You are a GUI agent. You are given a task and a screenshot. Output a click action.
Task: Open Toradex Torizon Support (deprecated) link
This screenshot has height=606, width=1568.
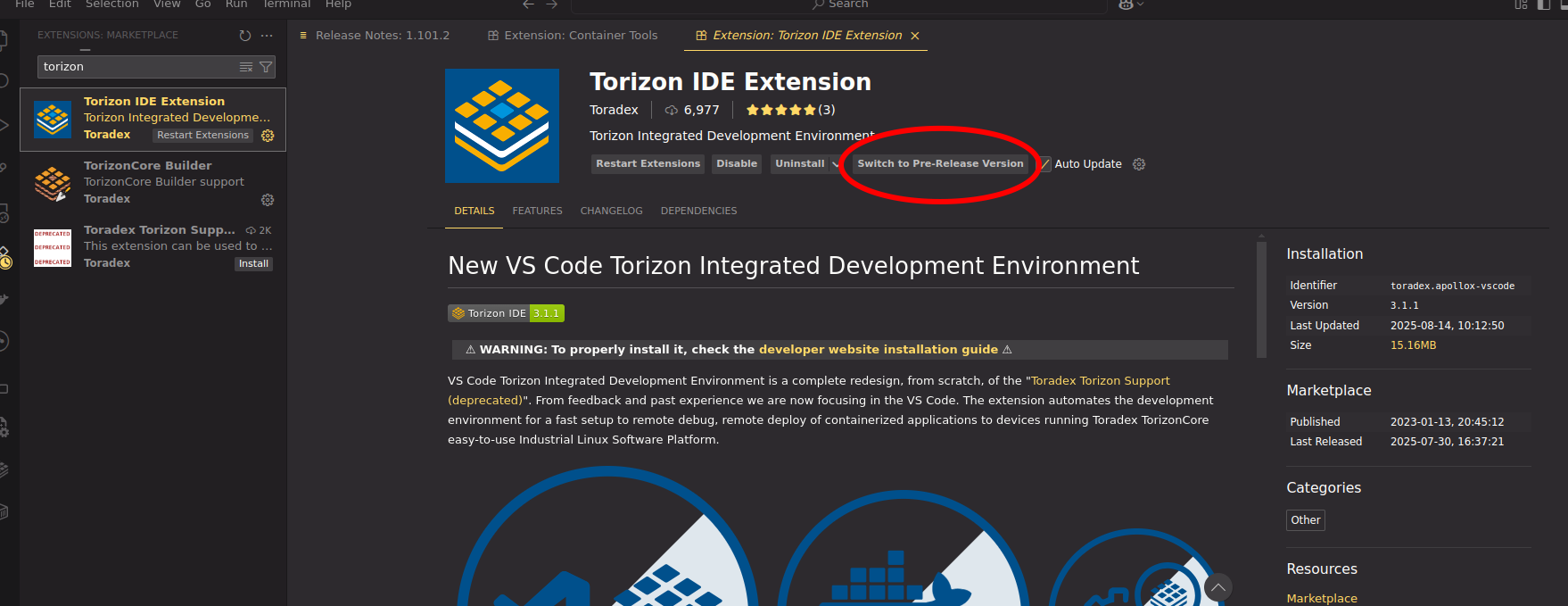coord(808,391)
